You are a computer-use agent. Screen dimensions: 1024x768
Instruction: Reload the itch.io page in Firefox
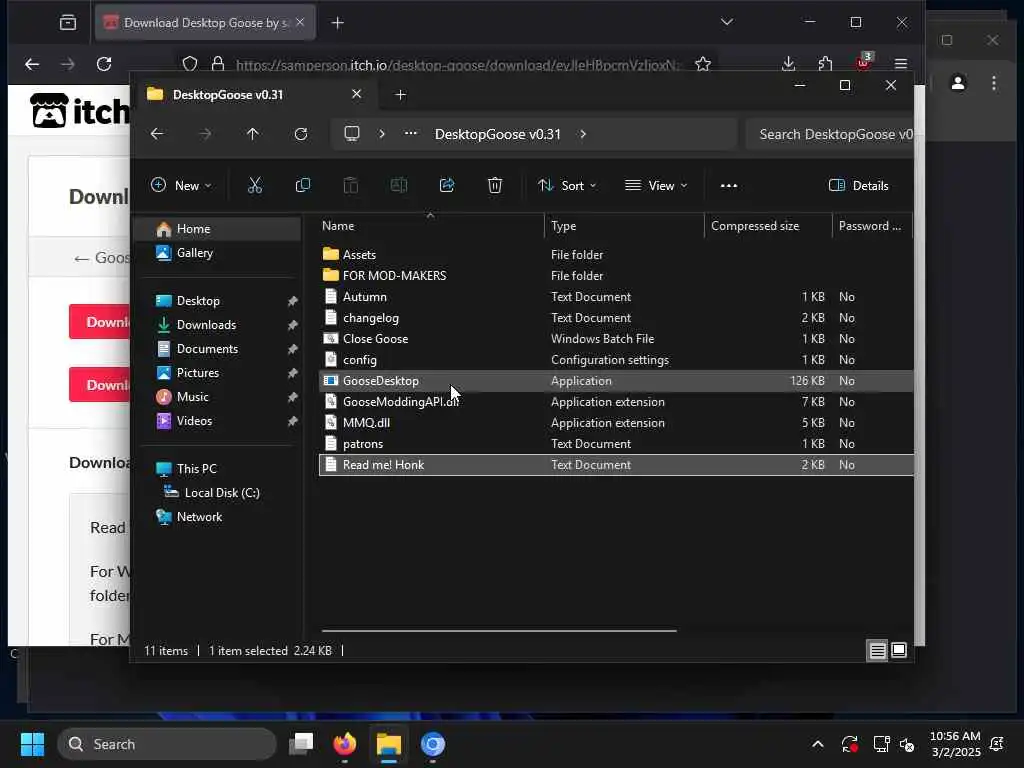coord(104,63)
